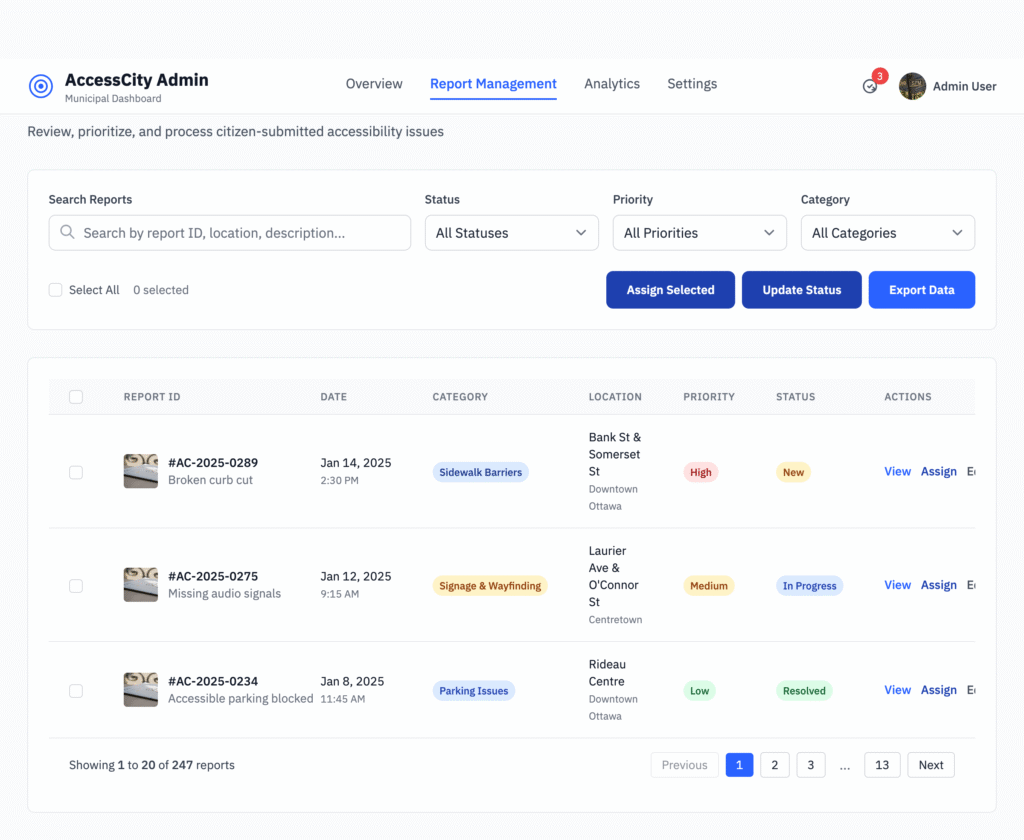Go to page 13 in pagination
1024x840 pixels.
882,765
